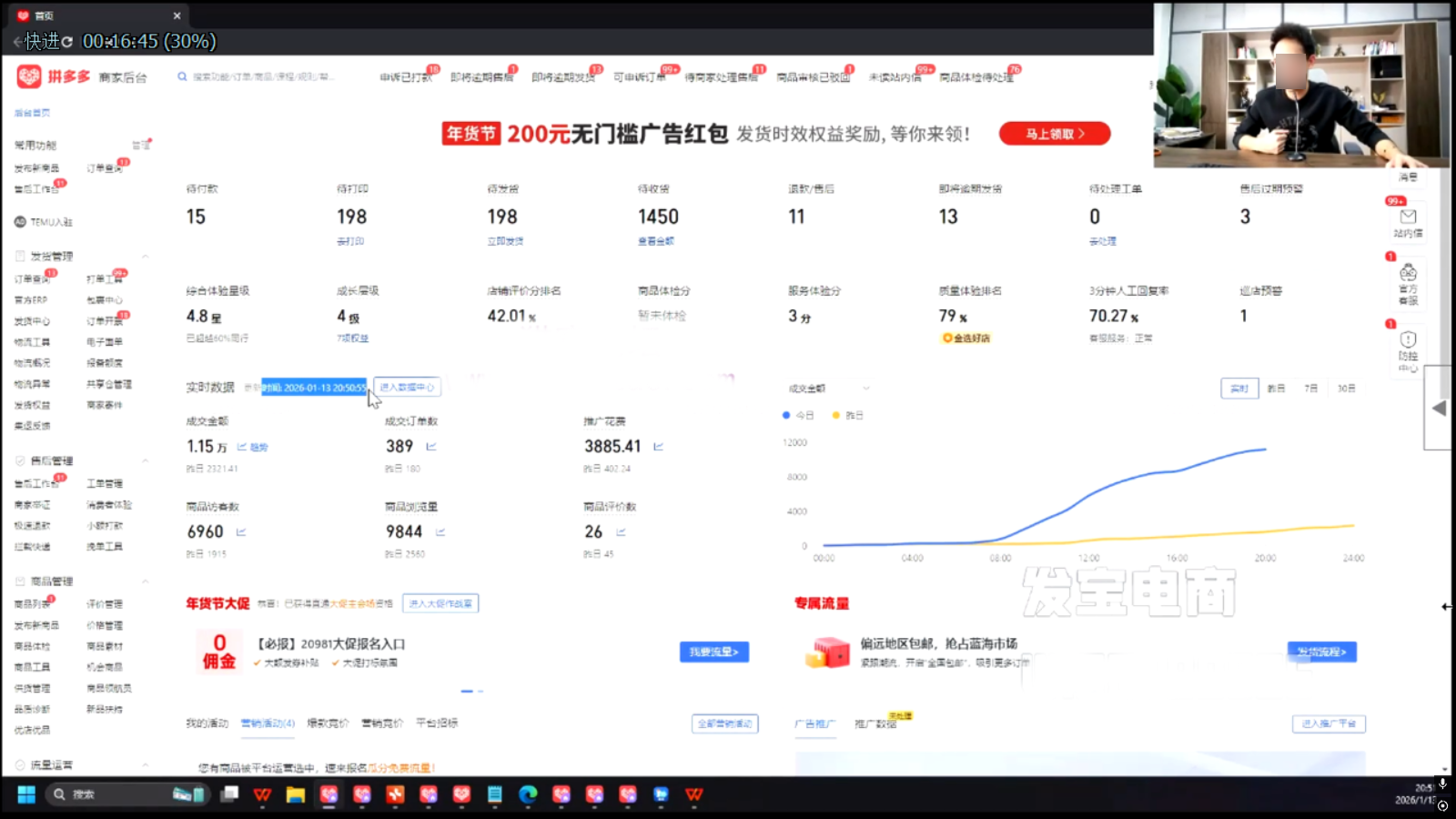Switch to the 推广数据 tab
This screenshot has height=819, width=1456.
(875, 724)
